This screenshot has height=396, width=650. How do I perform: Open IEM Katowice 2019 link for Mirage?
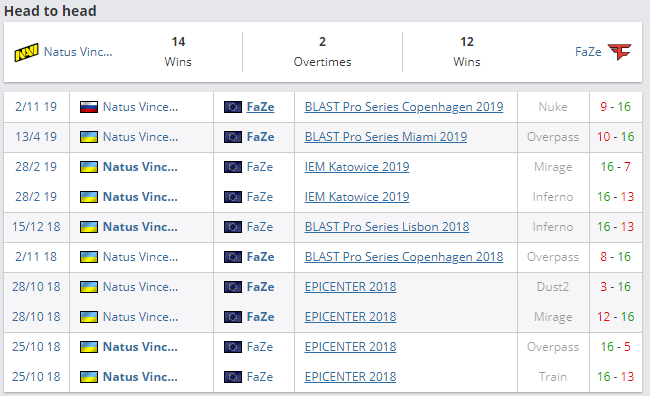(357, 167)
